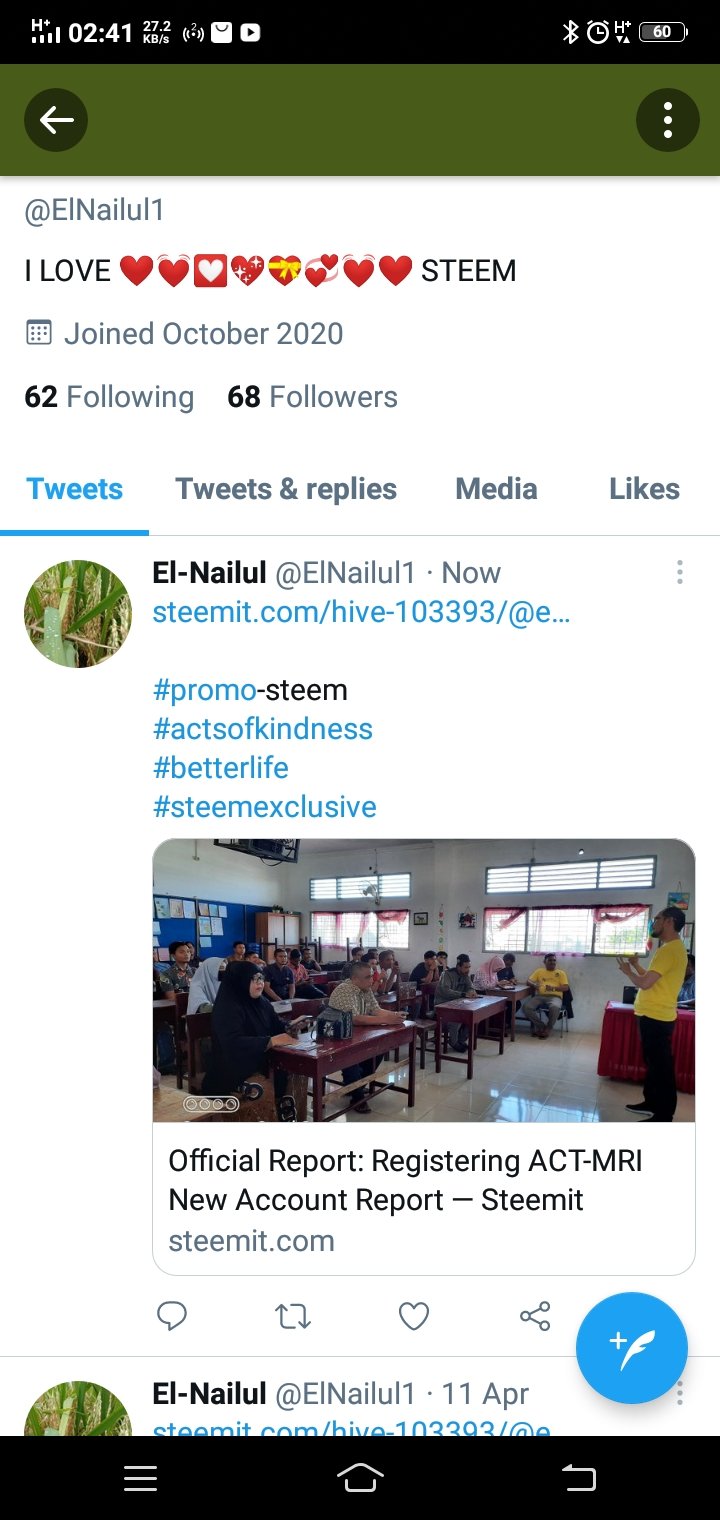Image resolution: width=720 pixels, height=1520 pixels.
Task: View the 62 Following list
Action: (x=109, y=397)
